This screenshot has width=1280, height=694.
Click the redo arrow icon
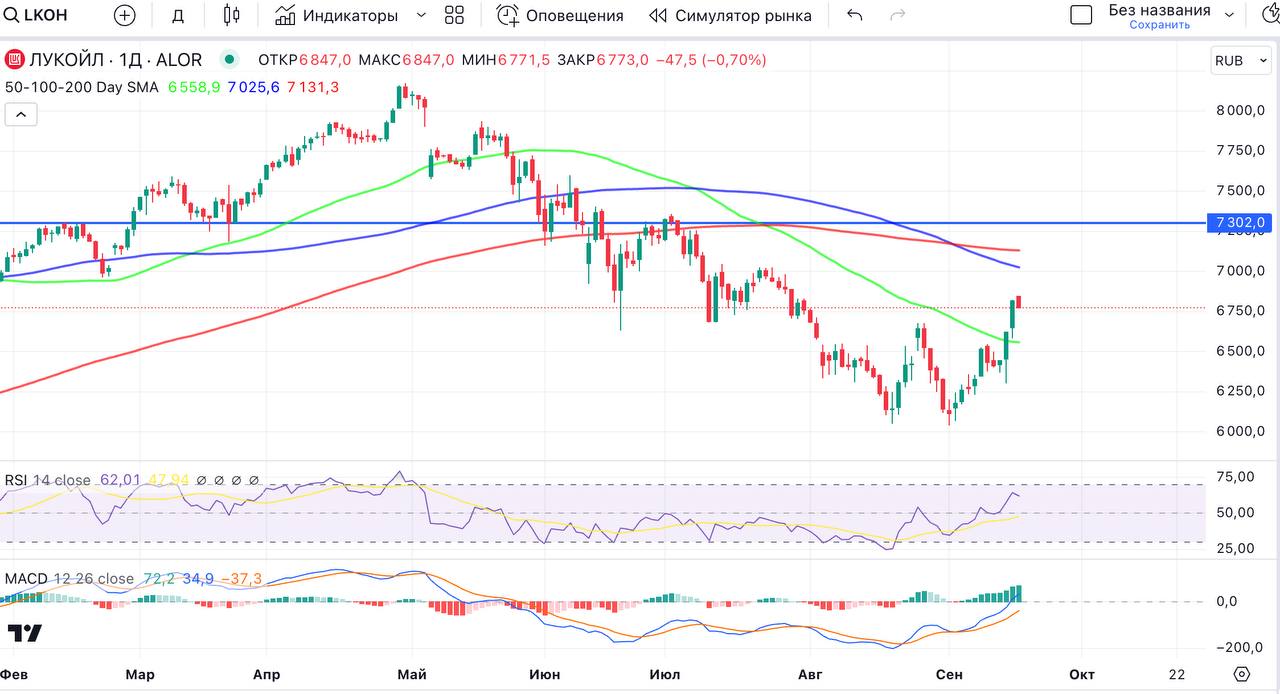click(898, 15)
